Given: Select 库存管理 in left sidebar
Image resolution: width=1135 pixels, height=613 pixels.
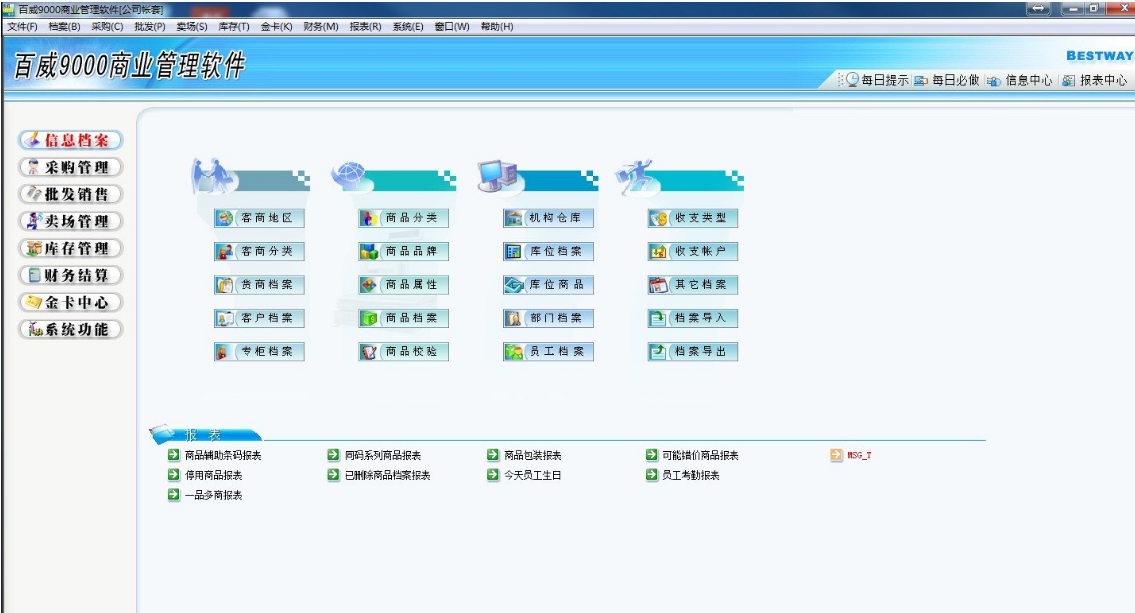Looking at the screenshot, I should point(71,248).
